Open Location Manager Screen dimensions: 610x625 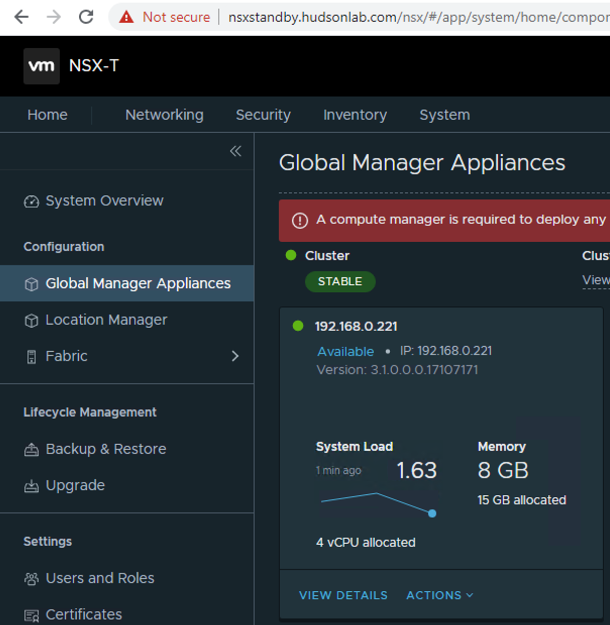pyautogui.click(x=106, y=320)
